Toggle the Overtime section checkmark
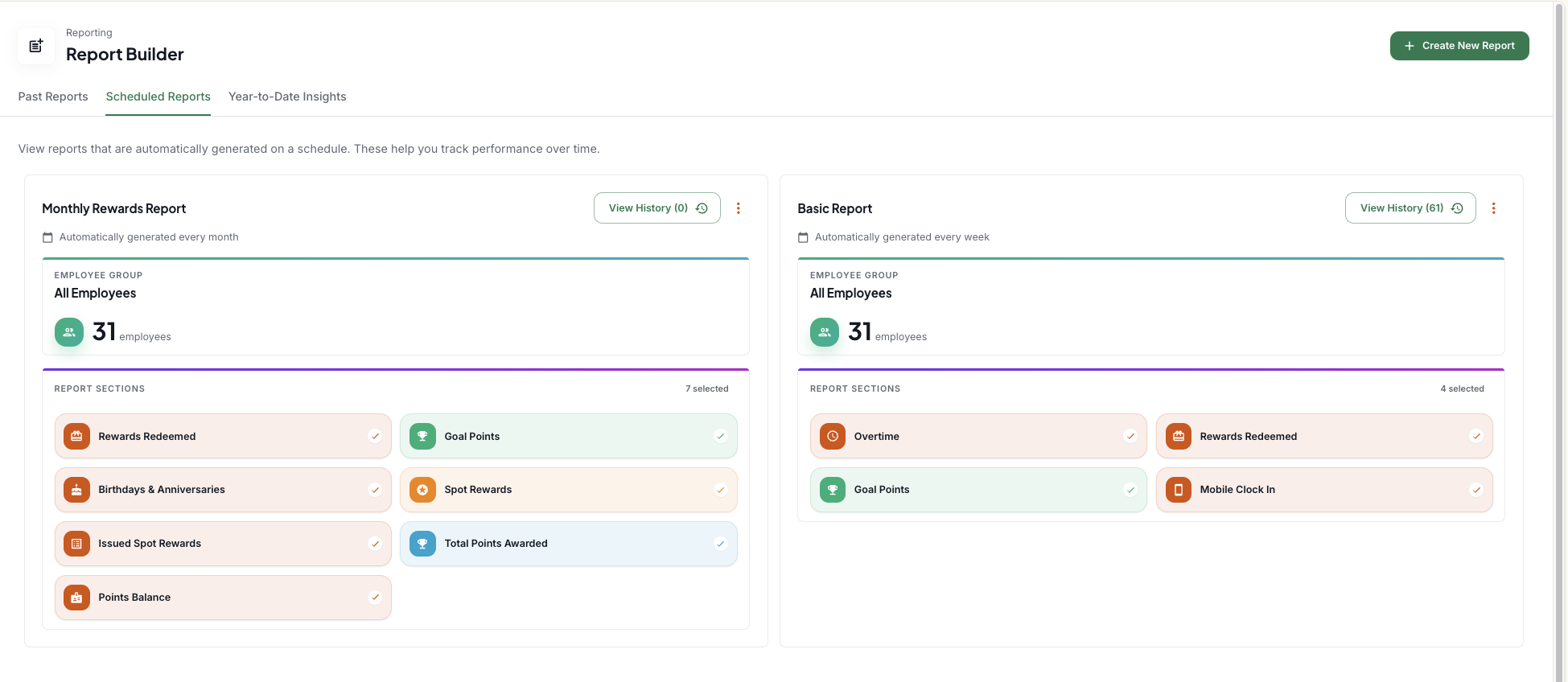This screenshot has width=1568, height=682. [1130, 436]
